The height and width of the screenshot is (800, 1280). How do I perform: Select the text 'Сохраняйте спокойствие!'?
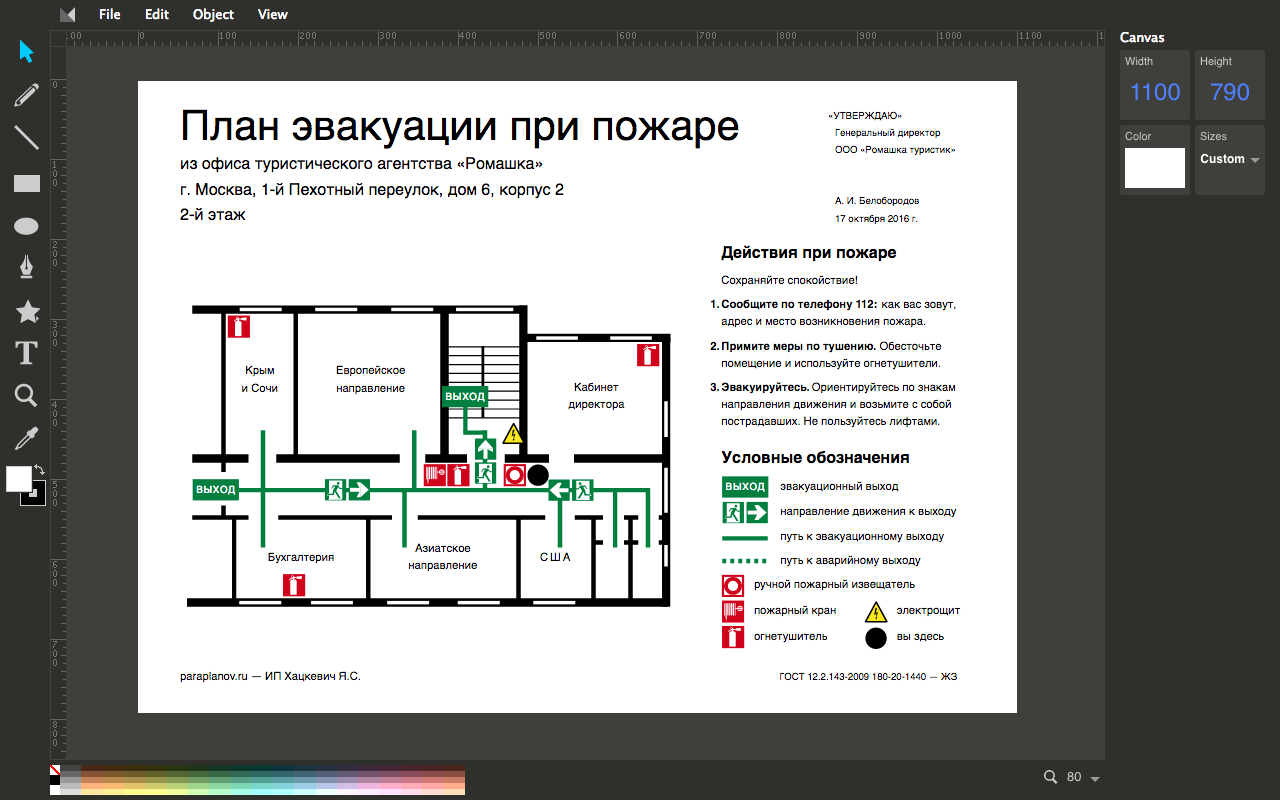(x=790, y=281)
